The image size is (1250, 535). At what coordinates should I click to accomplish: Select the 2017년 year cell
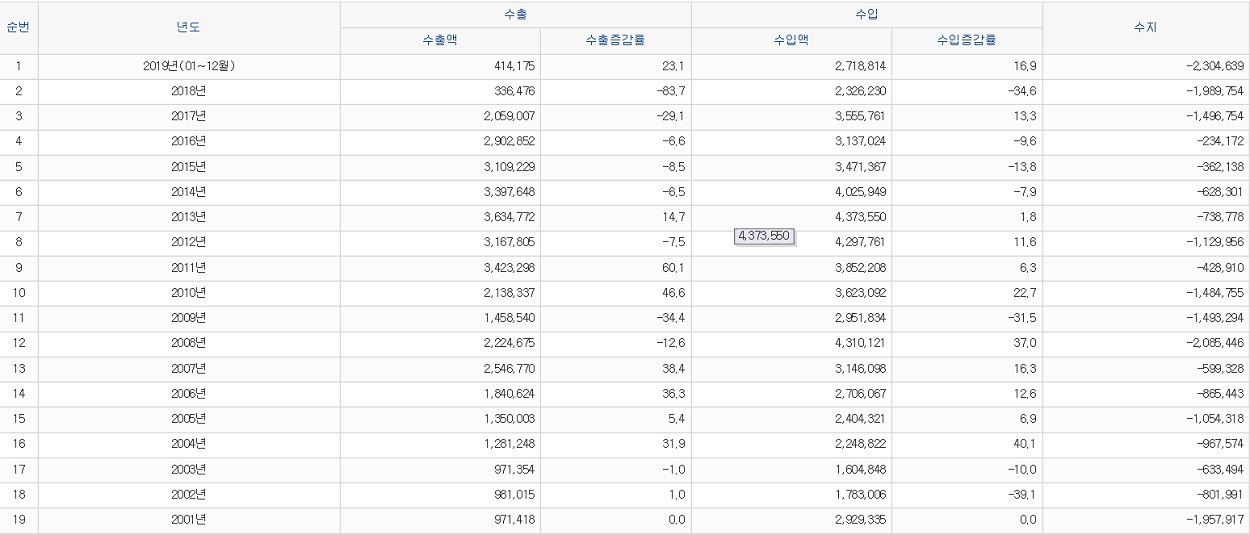click(189, 116)
